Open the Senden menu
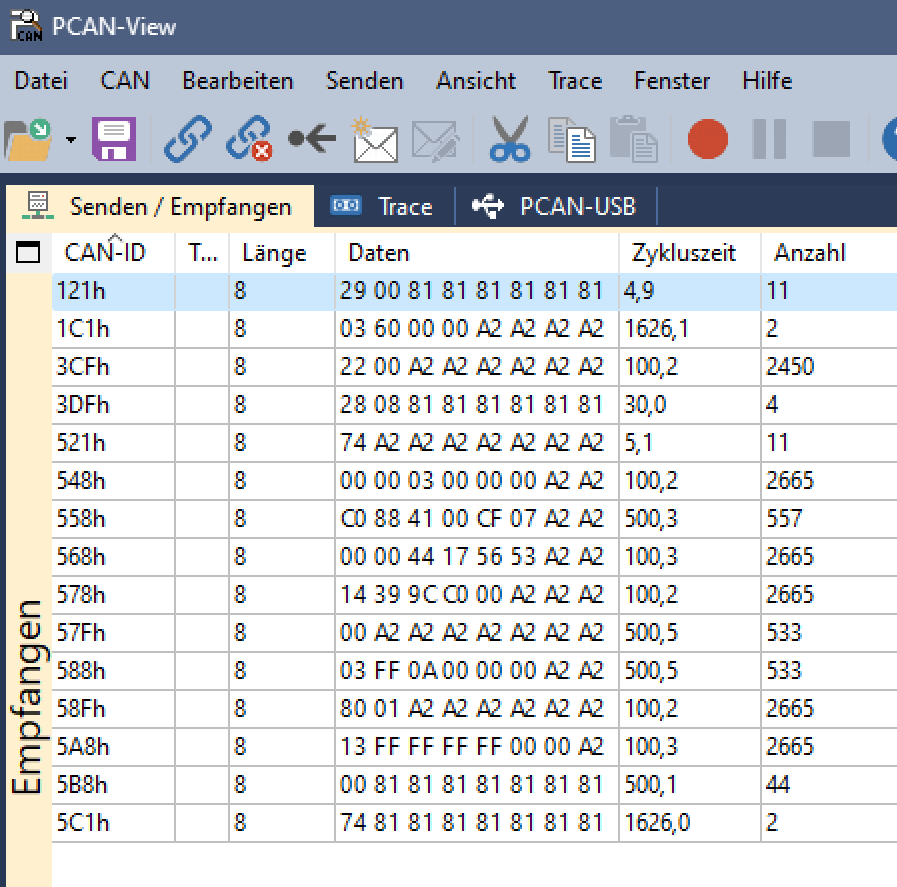The width and height of the screenshot is (897, 887). coord(364,81)
